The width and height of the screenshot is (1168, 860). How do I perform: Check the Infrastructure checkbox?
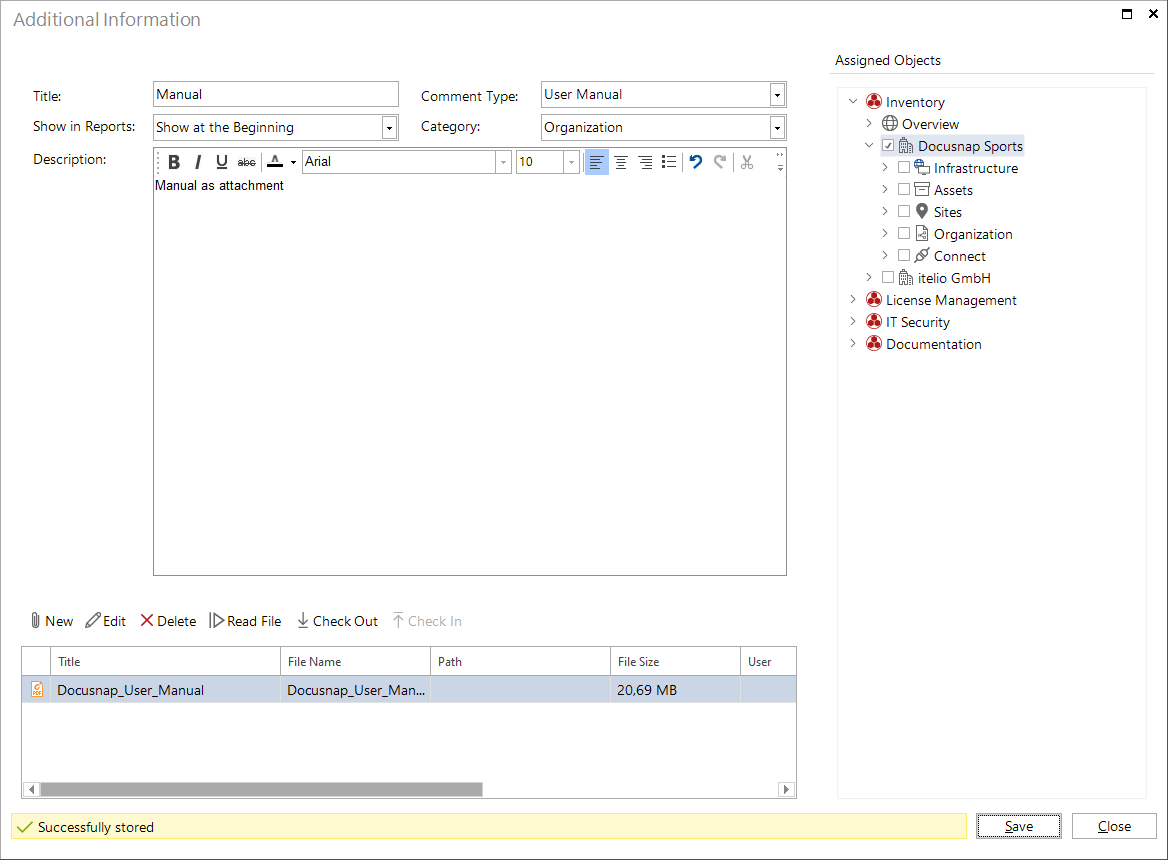pyautogui.click(x=904, y=168)
